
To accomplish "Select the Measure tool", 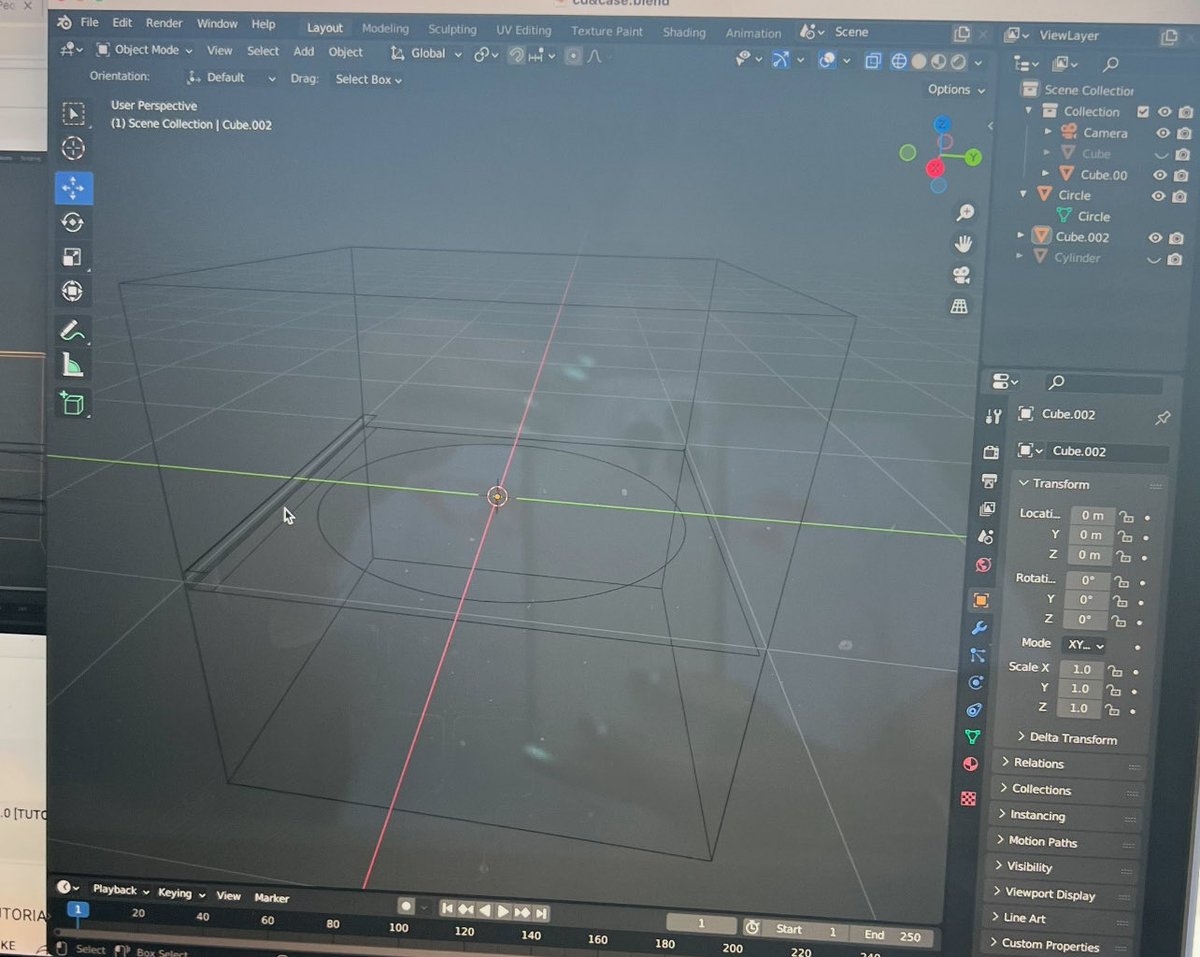I will tap(72, 365).
